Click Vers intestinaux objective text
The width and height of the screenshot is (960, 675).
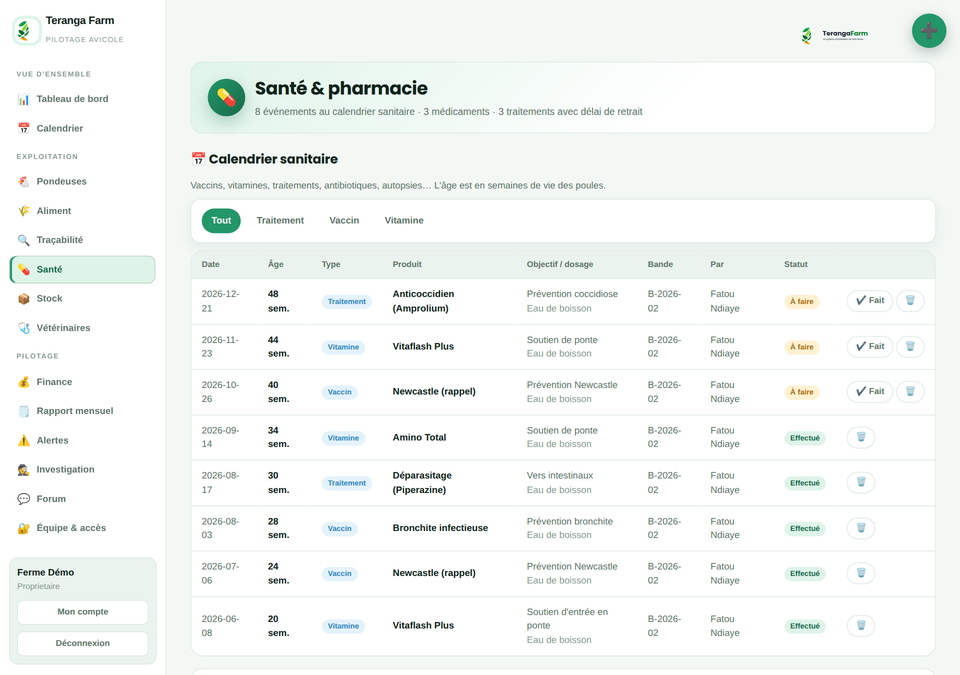click(x=560, y=475)
